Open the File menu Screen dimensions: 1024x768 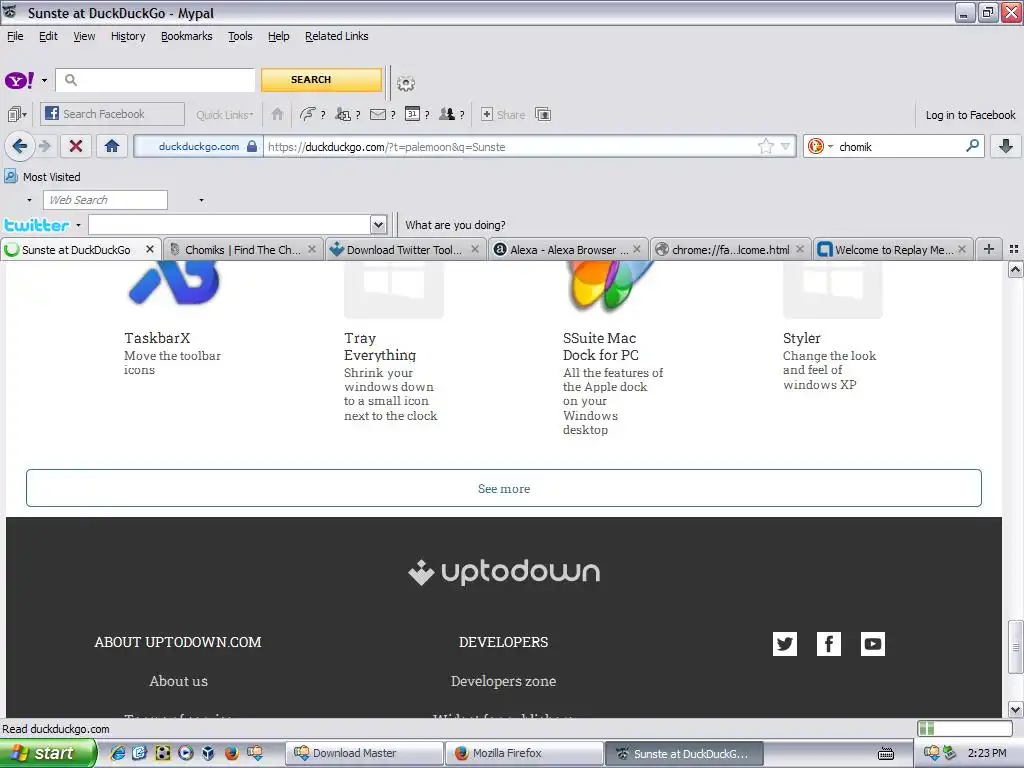click(15, 37)
